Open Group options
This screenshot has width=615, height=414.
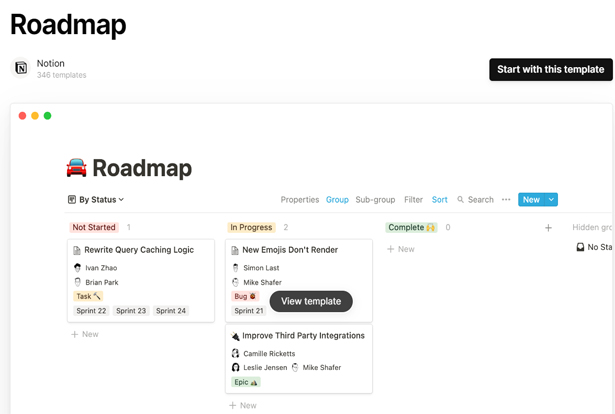[x=337, y=200]
